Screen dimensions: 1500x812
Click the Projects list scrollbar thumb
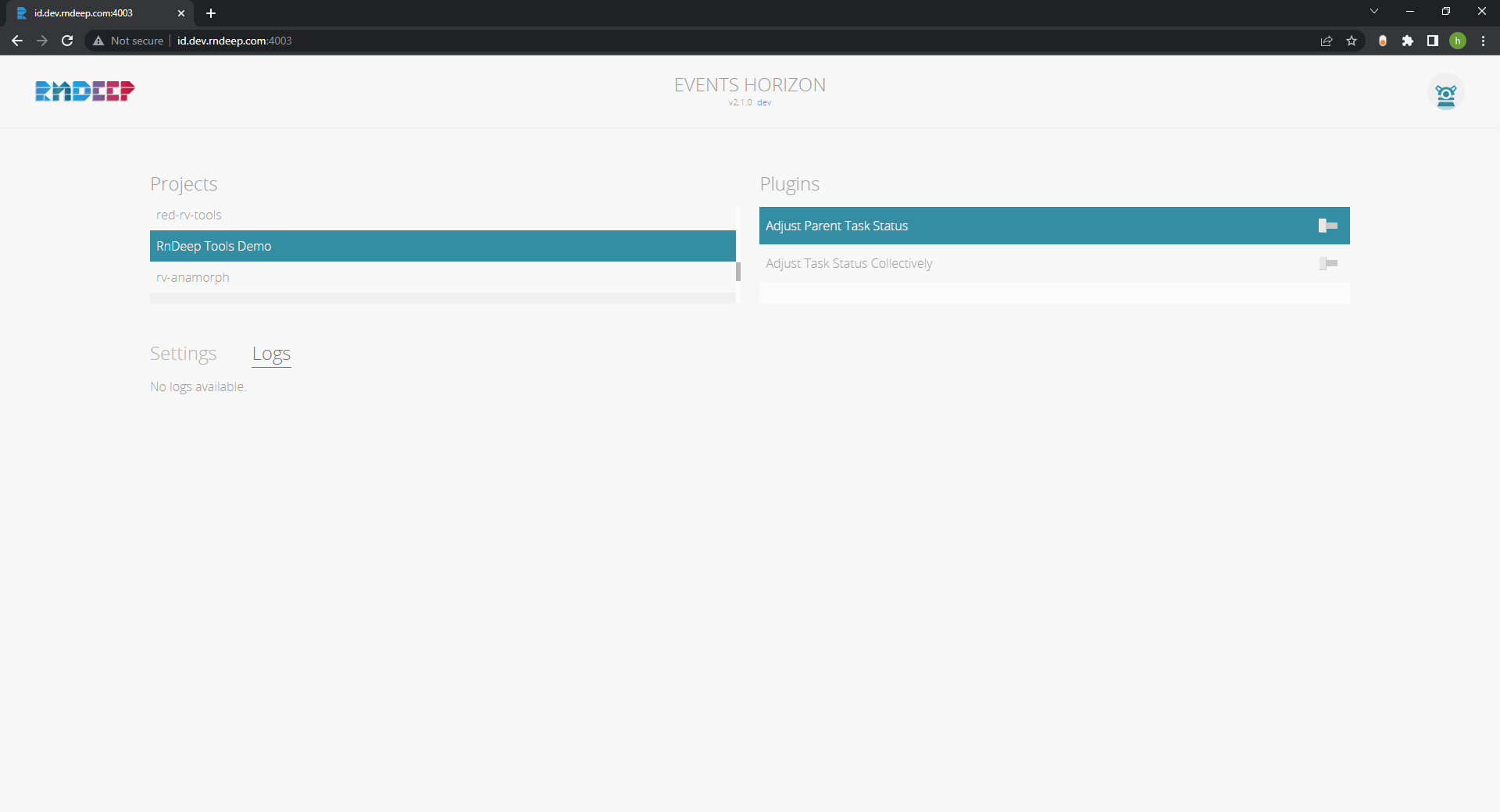pyautogui.click(x=737, y=272)
